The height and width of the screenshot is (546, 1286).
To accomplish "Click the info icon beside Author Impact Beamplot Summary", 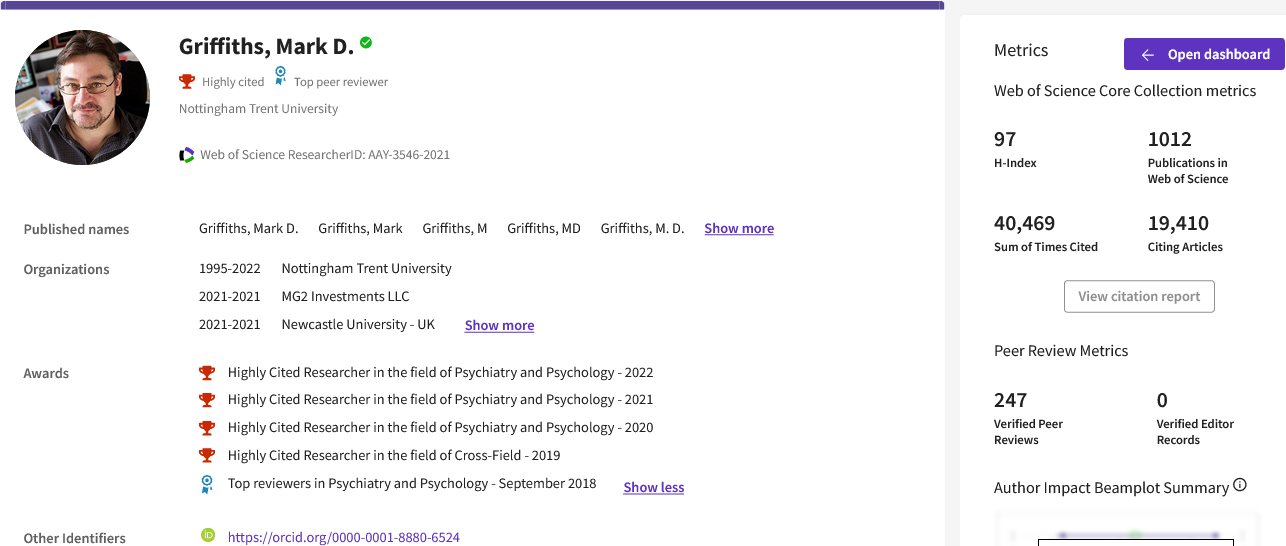I will (1240, 486).
